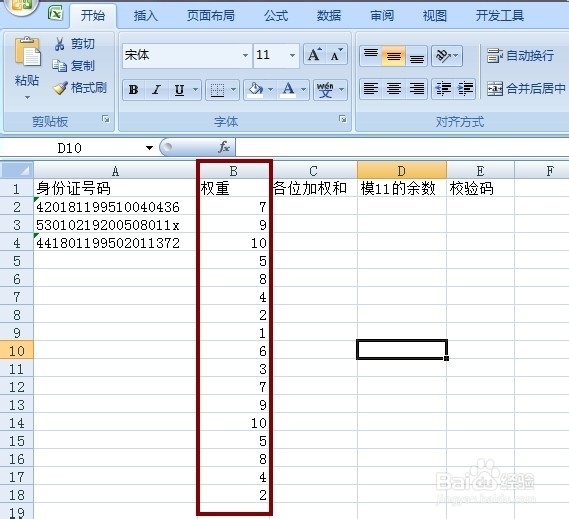Open the 公式 (Formulas) tab
This screenshot has width=569, height=519.
click(x=276, y=16)
